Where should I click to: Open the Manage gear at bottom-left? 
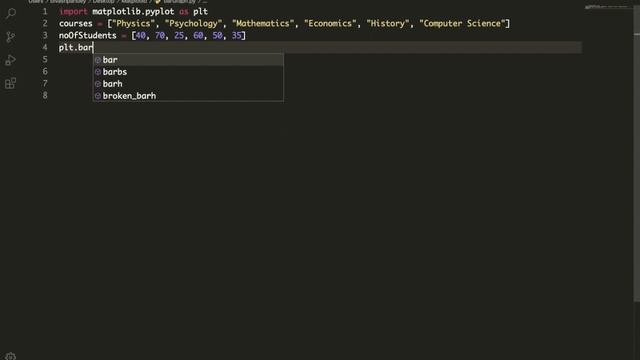(x=11, y=356)
